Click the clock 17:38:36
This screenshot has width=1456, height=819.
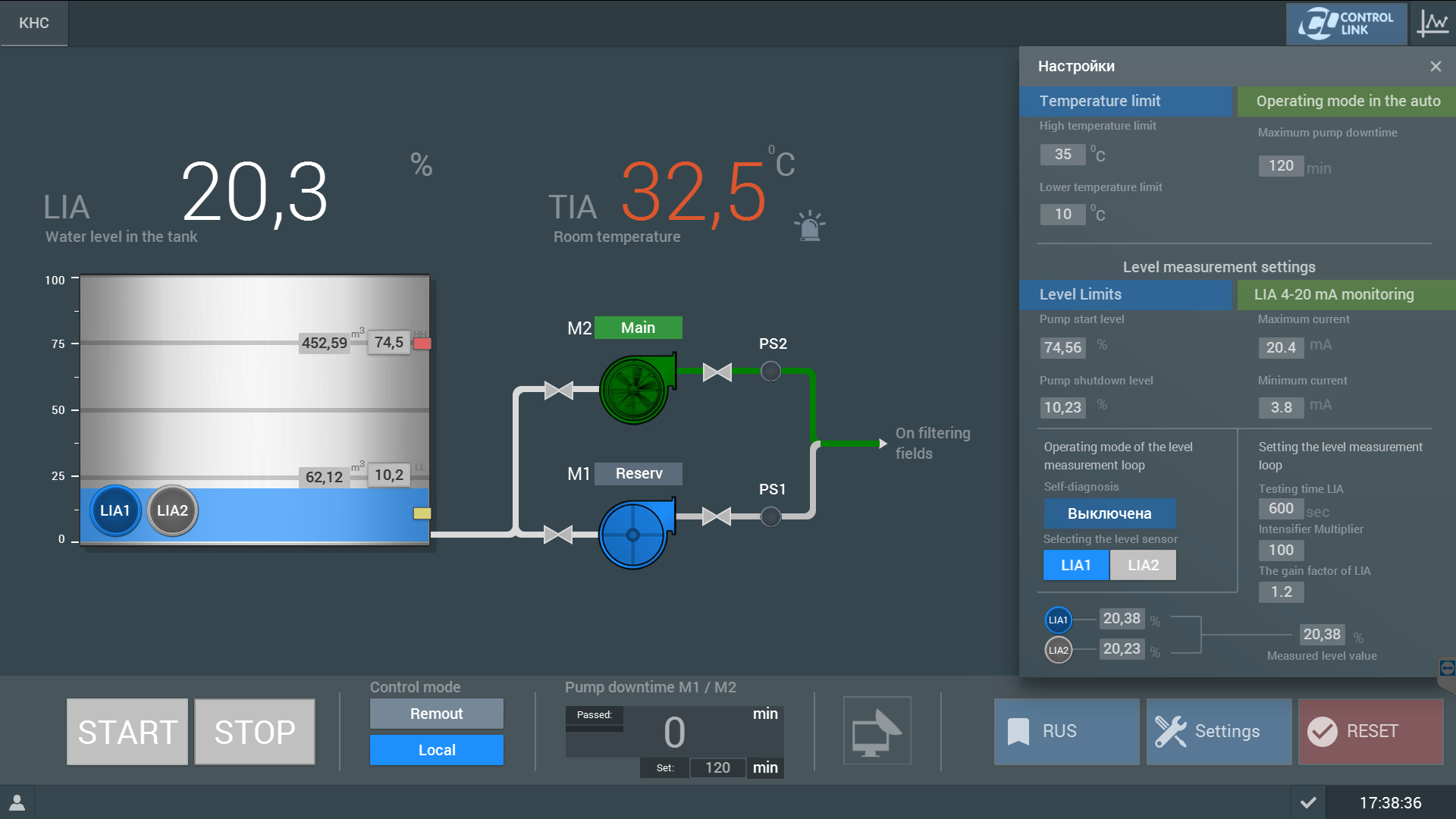coord(1391,802)
